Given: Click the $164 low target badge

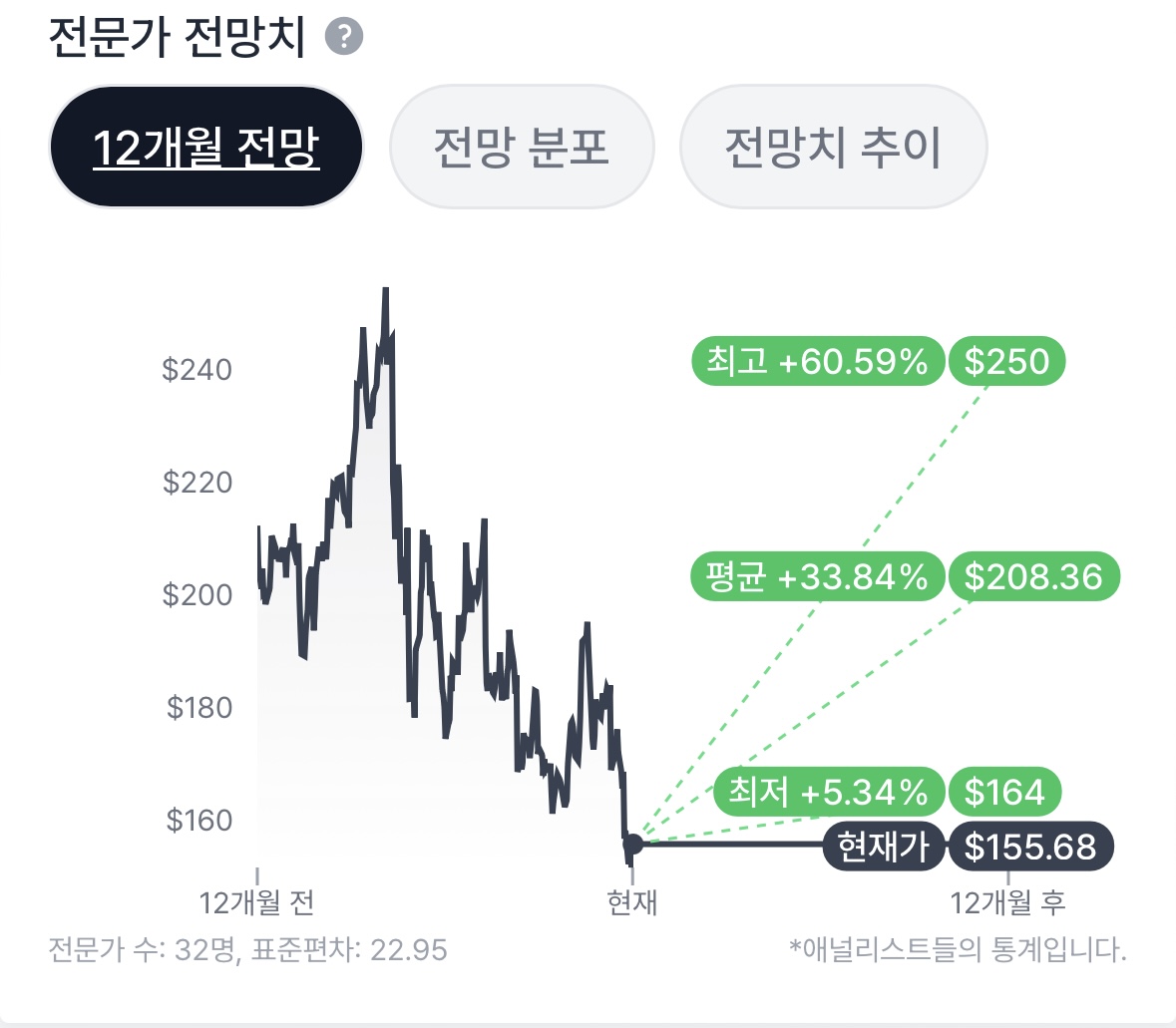Looking at the screenshot, I should click(1004, 792).
